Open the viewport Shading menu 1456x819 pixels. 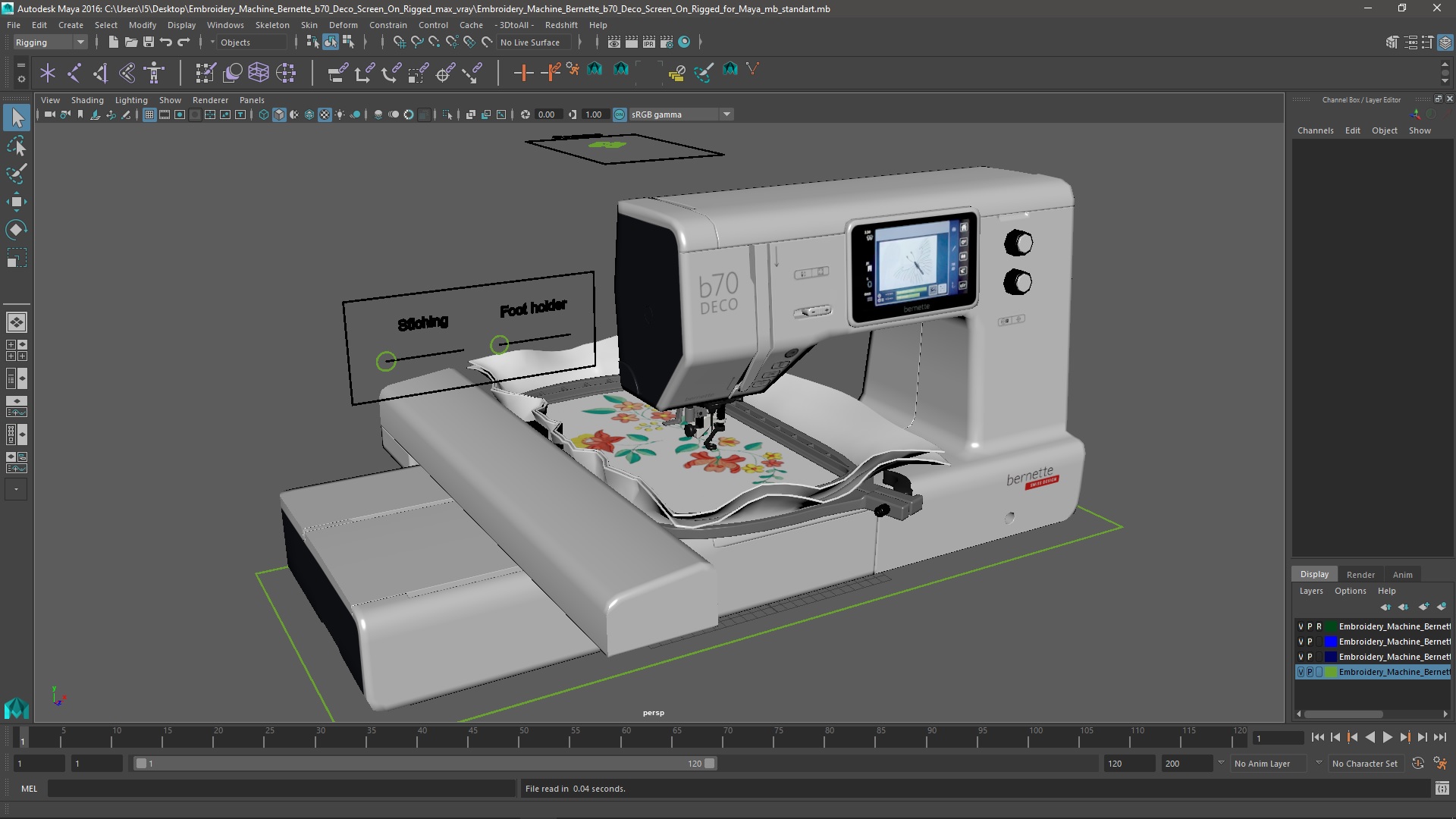pyautogui.click(x=87, y=100)
